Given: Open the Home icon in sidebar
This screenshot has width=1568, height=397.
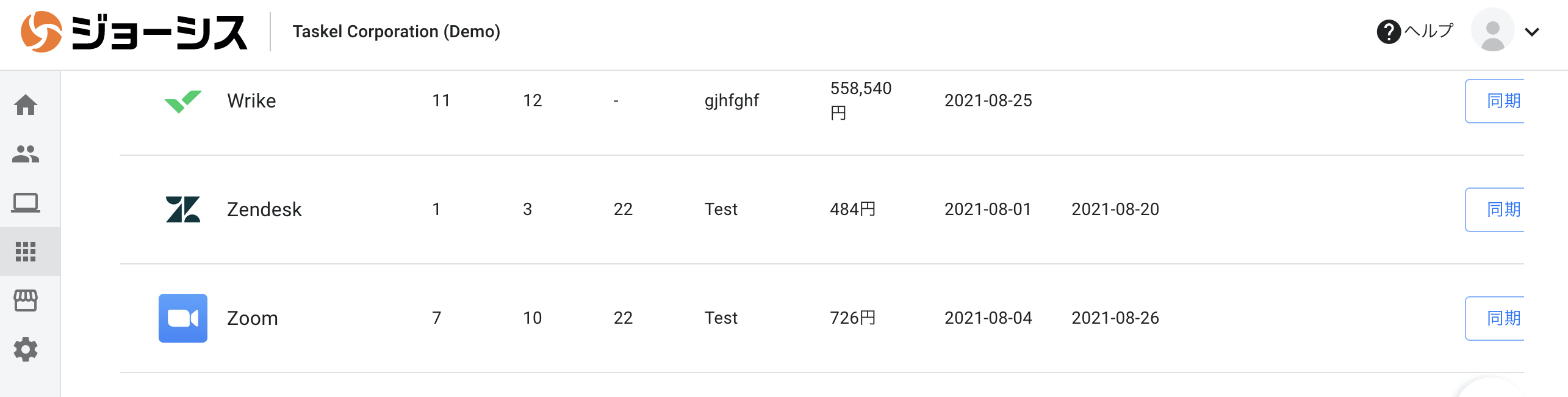Looking at the screenshot, I should pyautogui.click(x=26, y=105).
